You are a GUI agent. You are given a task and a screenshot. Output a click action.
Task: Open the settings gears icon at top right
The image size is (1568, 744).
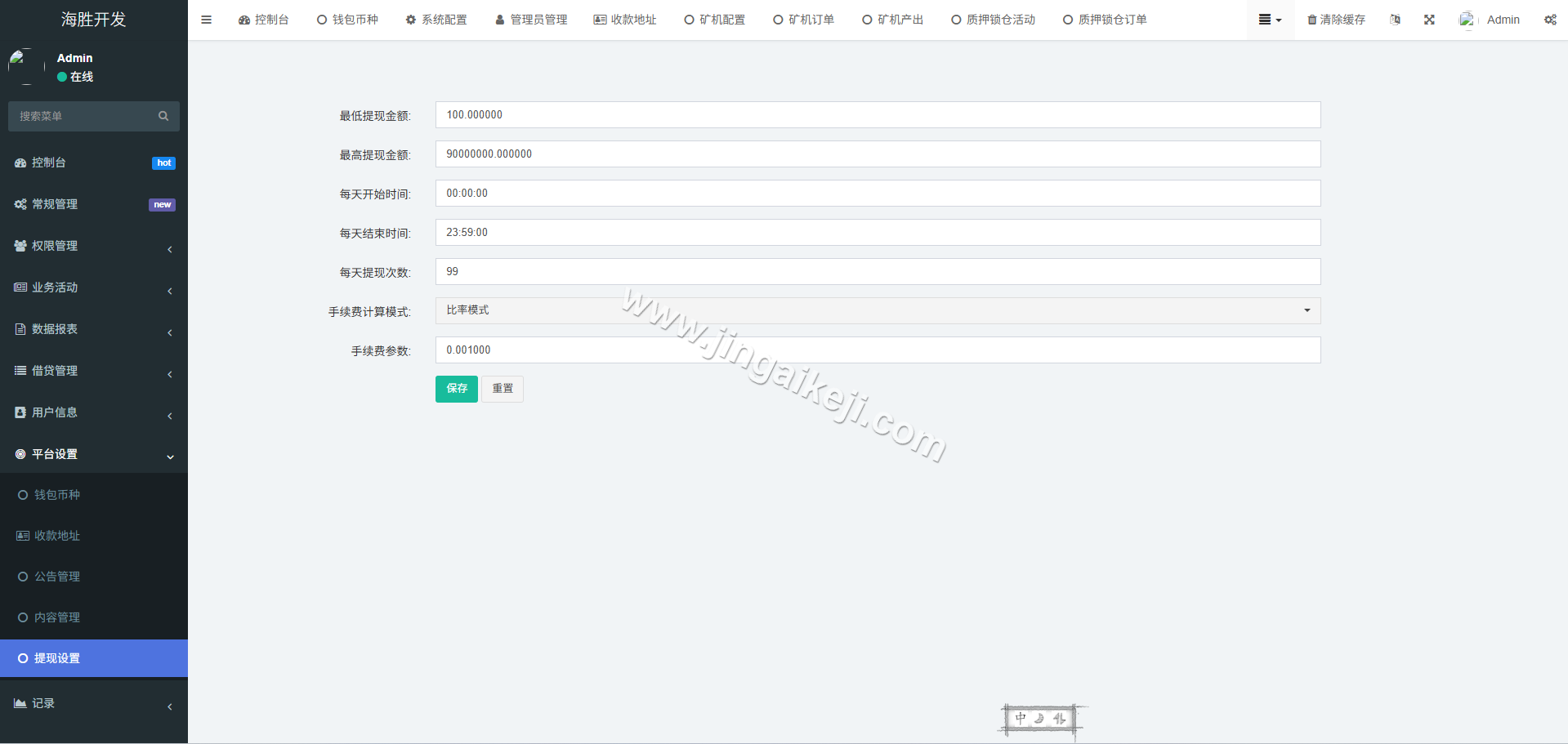coord(1550,19)
